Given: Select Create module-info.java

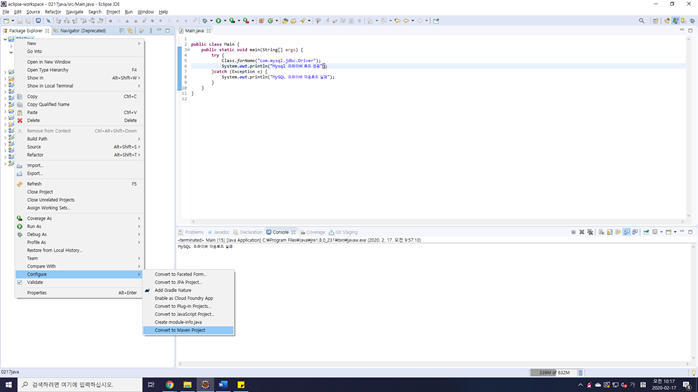Looking at the screenshot, I should pos(188,322).
